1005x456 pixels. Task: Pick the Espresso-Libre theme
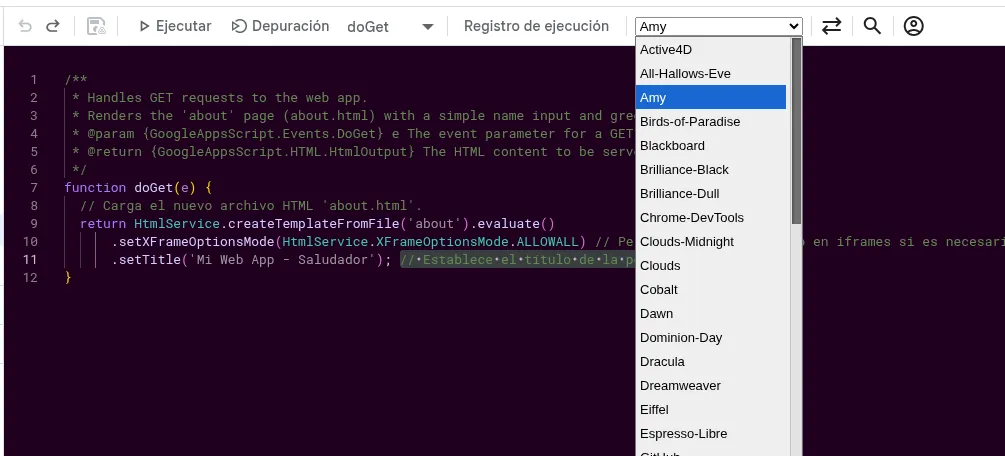[x=710, y=434]
